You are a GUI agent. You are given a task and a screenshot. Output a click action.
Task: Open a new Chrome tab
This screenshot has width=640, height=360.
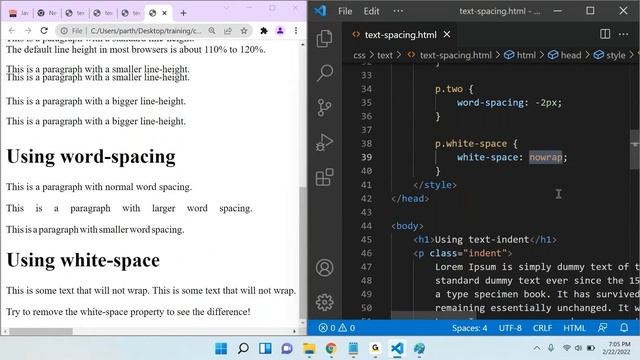[183, 13]
